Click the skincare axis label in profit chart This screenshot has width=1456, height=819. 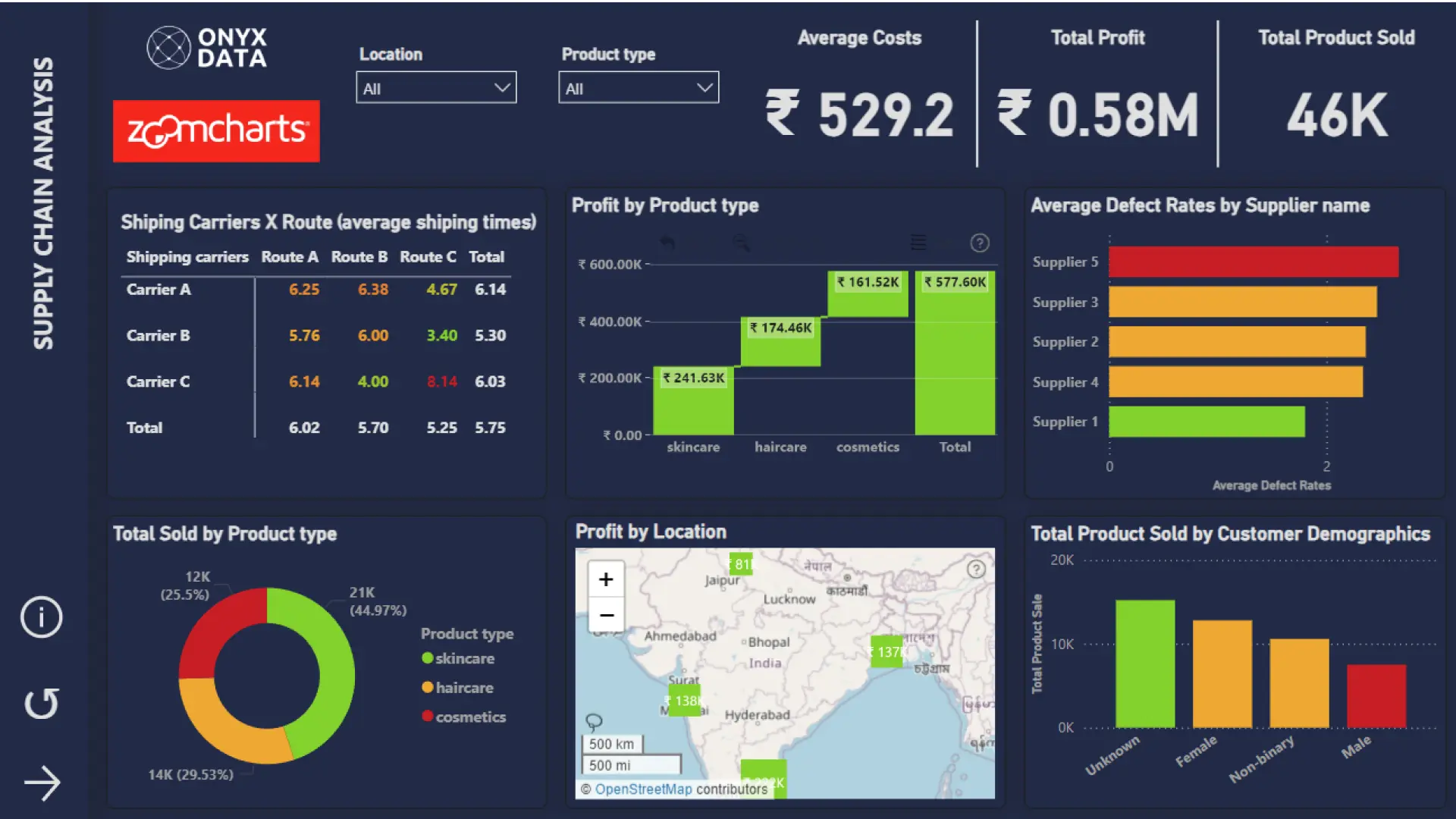point(693,447)
